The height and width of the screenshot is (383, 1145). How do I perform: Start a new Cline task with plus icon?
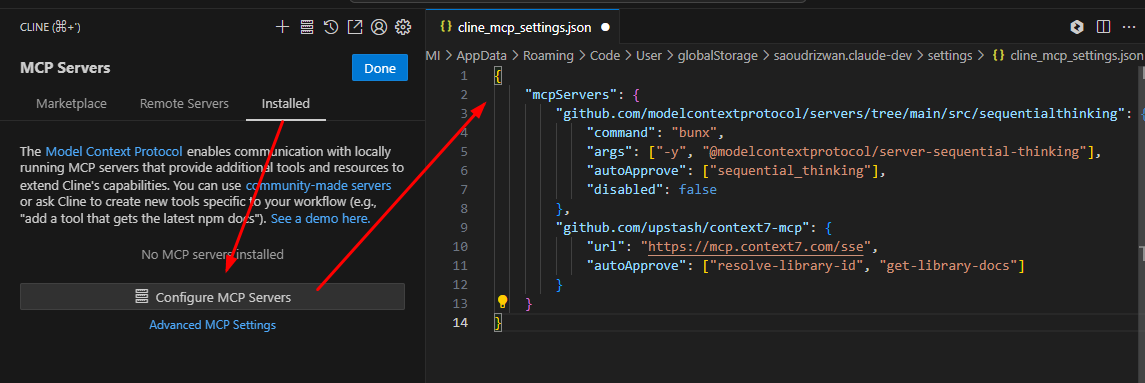pos(283,27)
